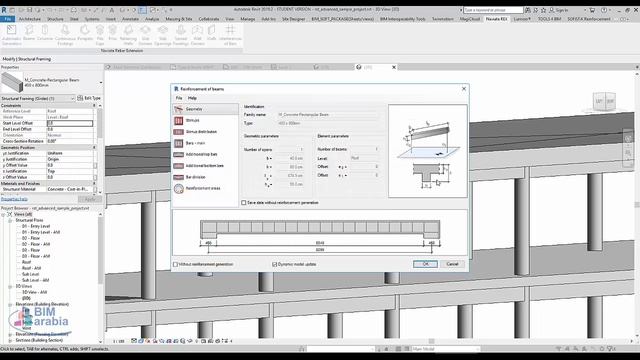Click the Retaining Walls ribbon tool
This screenshot has width=640, height=360.
tap(128, 34)
